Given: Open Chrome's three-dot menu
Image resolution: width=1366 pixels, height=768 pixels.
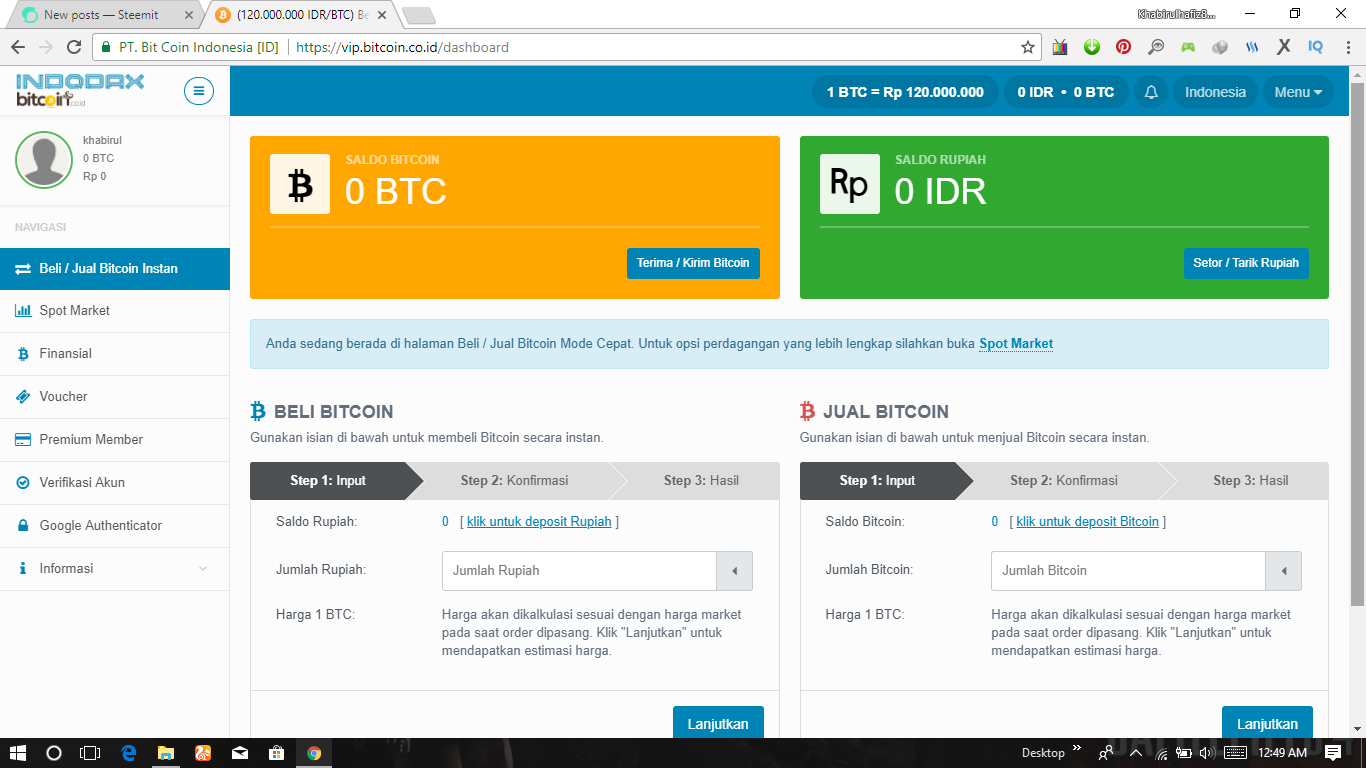Looking at the screenshot, I should 1346,47.
